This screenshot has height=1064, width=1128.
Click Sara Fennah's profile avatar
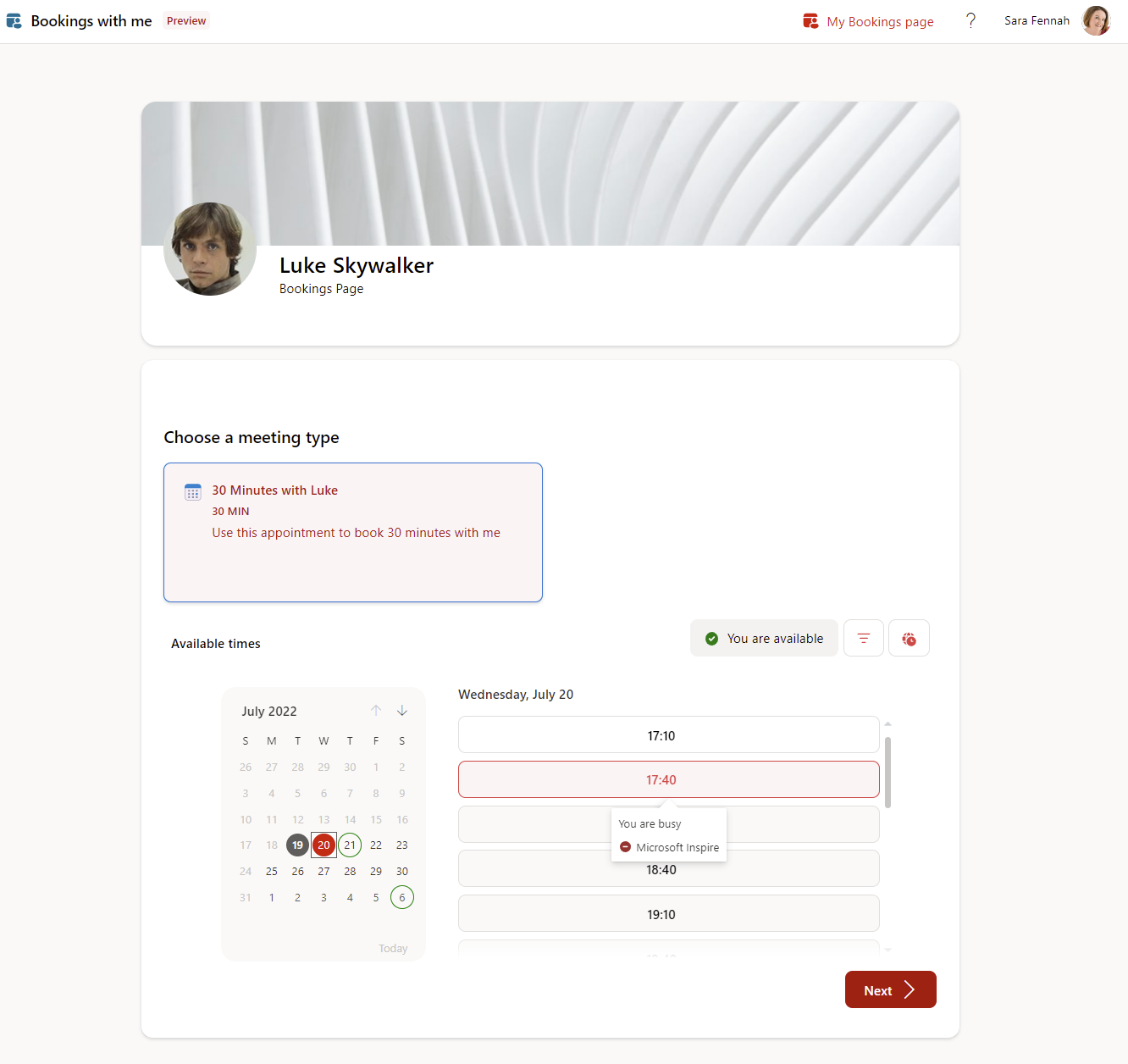tap(1096, 21)
